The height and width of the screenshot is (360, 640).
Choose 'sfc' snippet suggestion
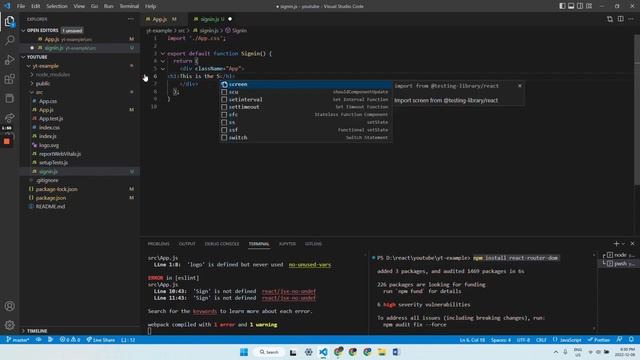(305, 115)
